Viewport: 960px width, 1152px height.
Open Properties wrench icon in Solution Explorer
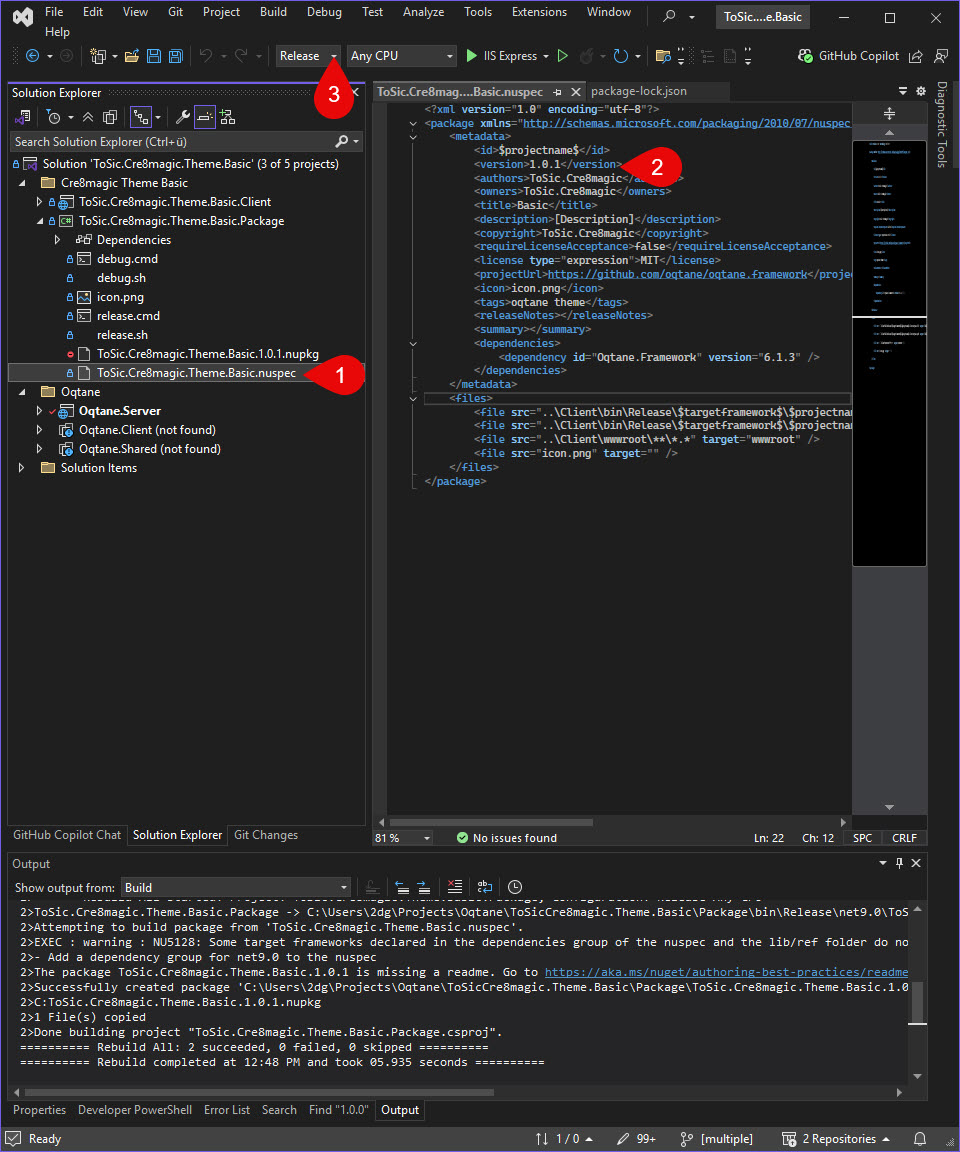click(x=183, y=117)
